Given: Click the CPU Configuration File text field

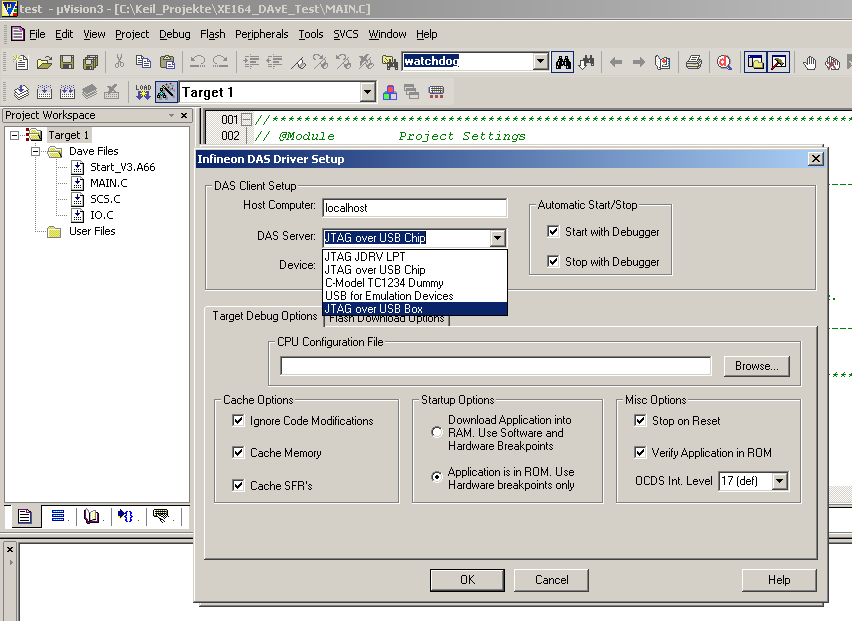Looking at the screenshot, I should click(496, 366).
